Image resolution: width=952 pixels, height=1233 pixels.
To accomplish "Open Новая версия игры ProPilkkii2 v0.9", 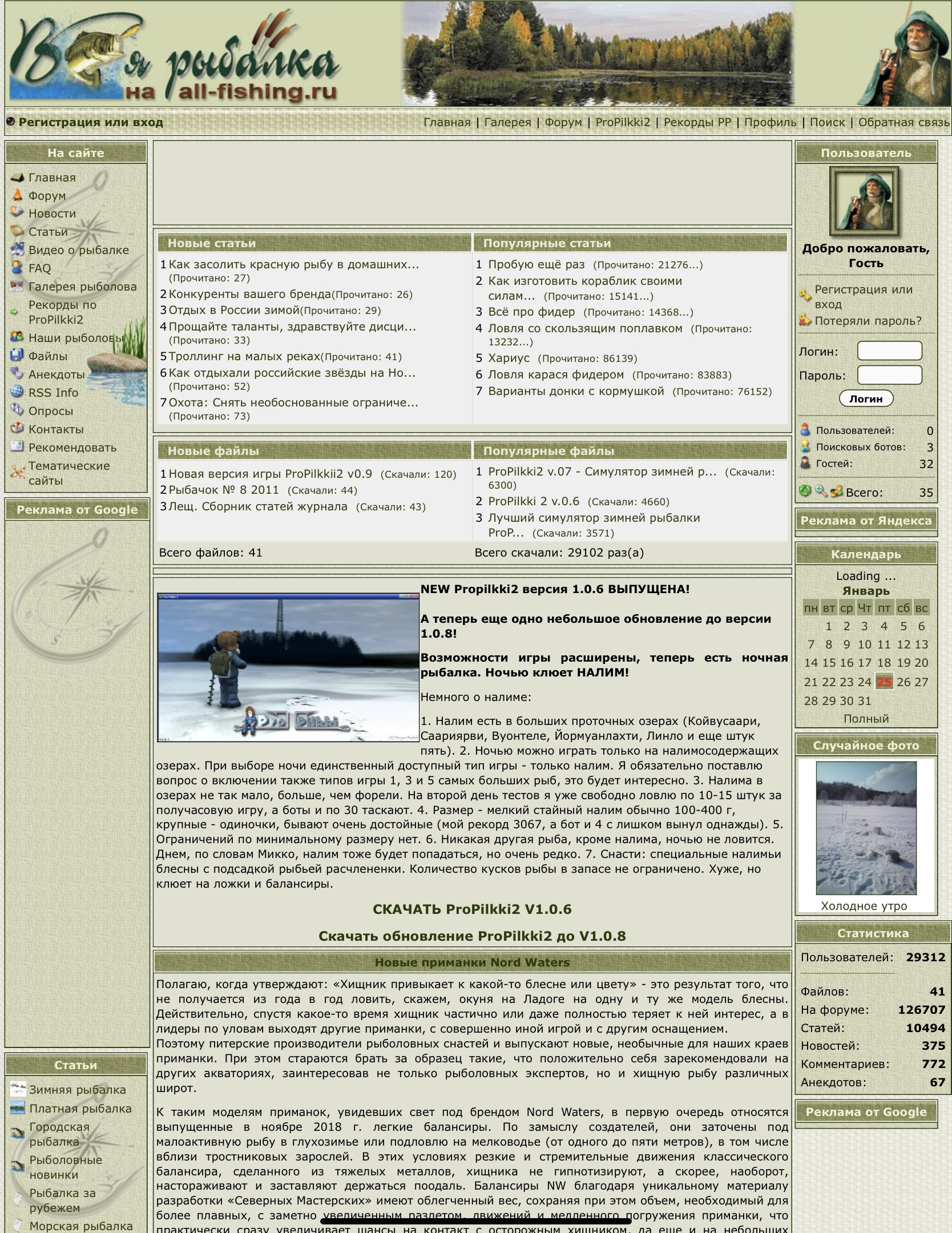I will (270, 474).
